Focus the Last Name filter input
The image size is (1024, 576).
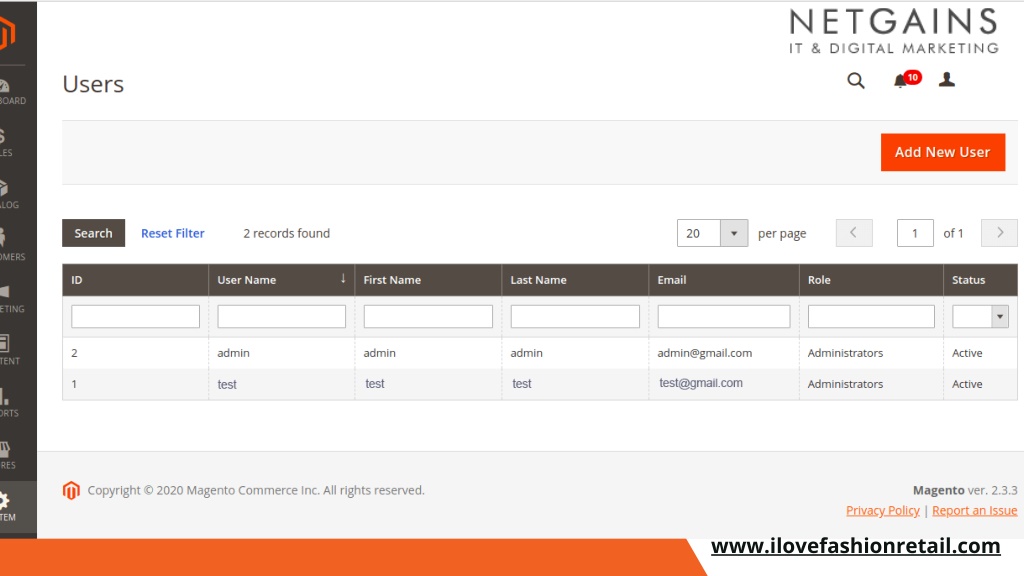(575, 317)
